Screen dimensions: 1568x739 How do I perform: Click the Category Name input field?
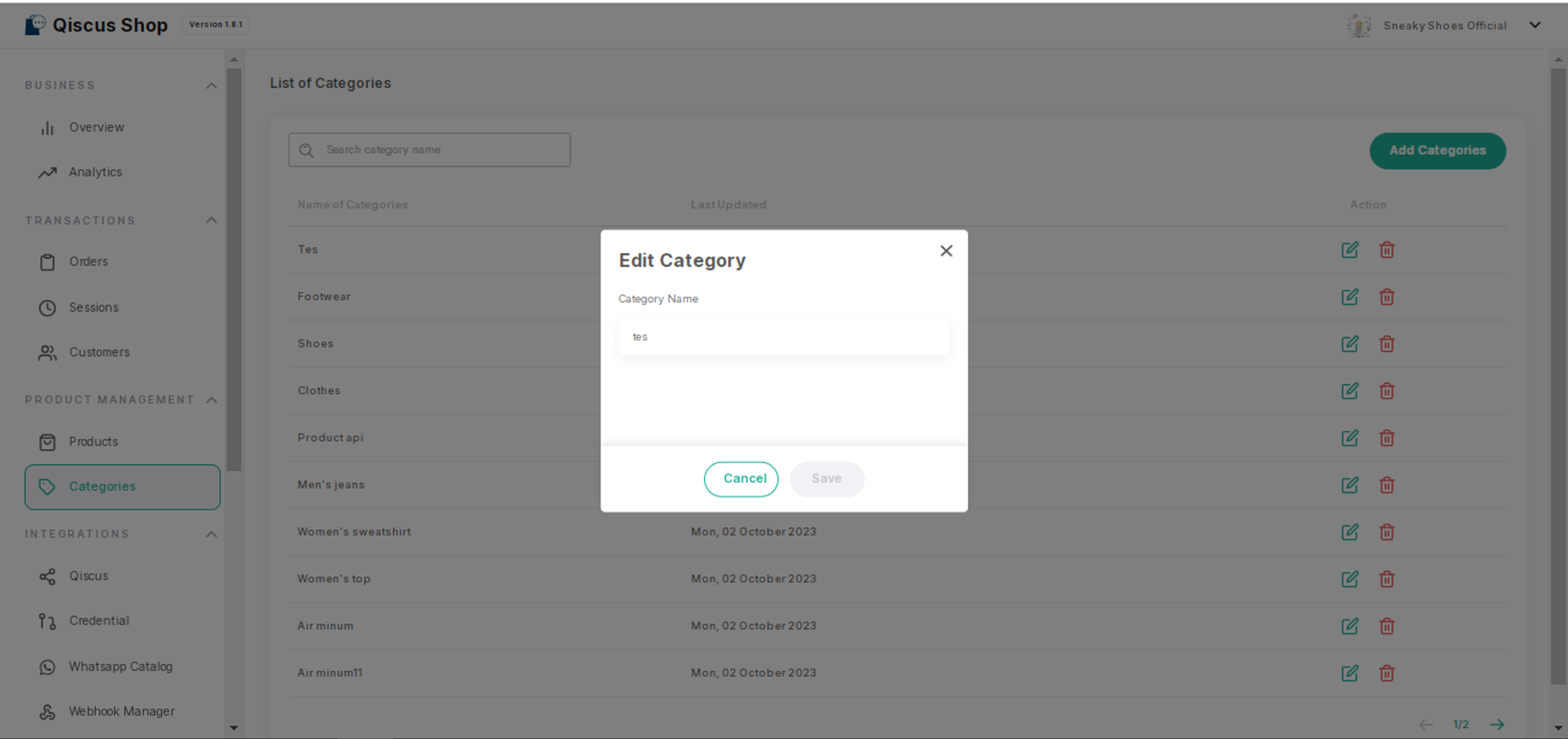point(784,337)
